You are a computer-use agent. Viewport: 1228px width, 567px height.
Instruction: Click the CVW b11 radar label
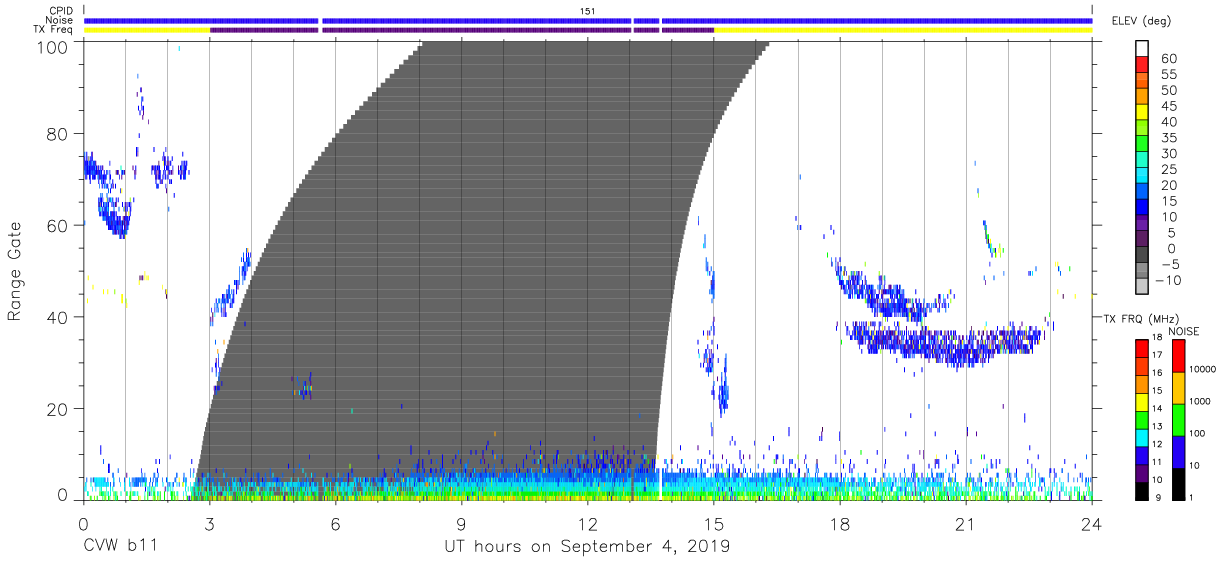[120, 547]
